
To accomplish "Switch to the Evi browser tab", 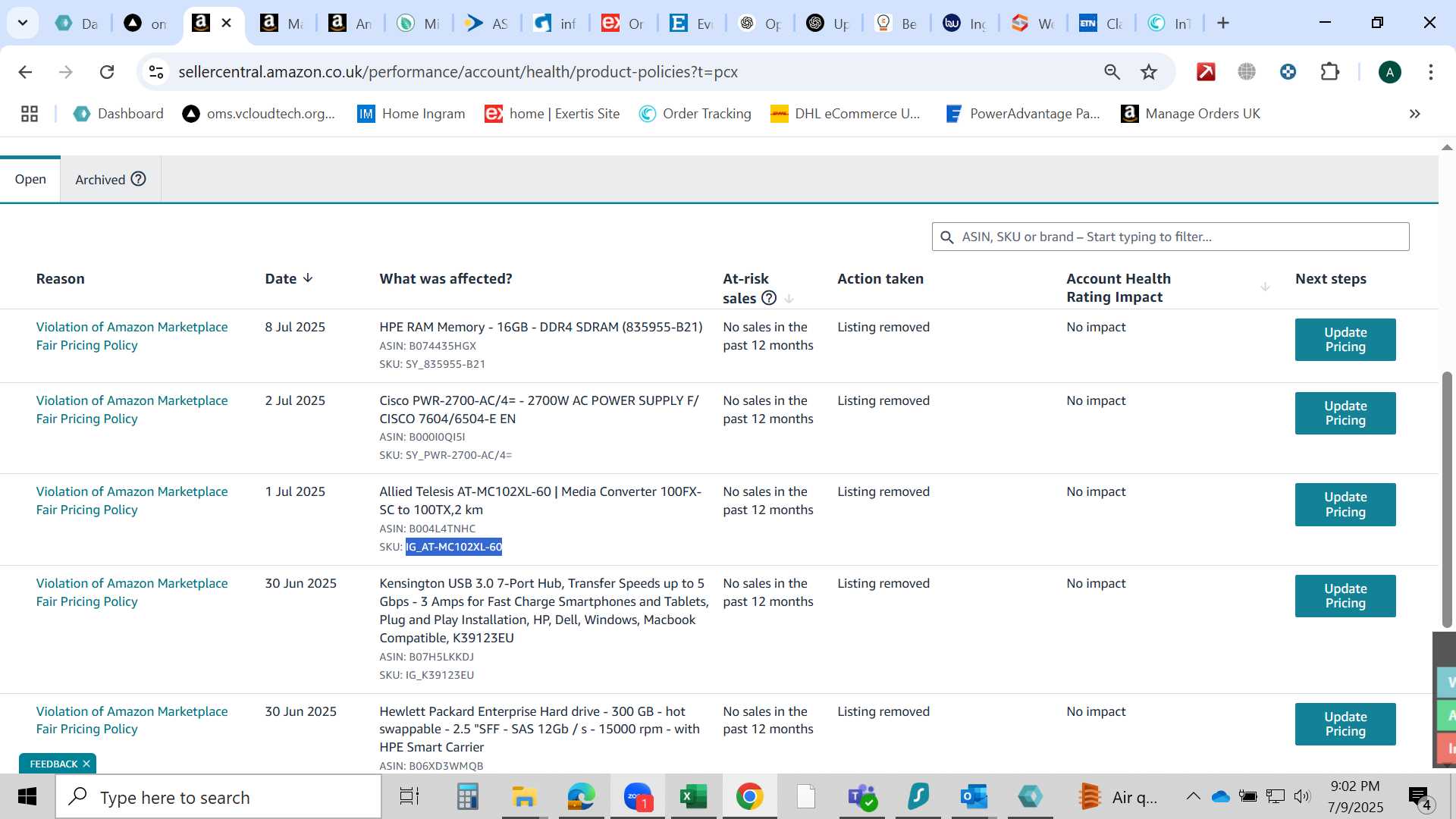I will click(692, 24).
